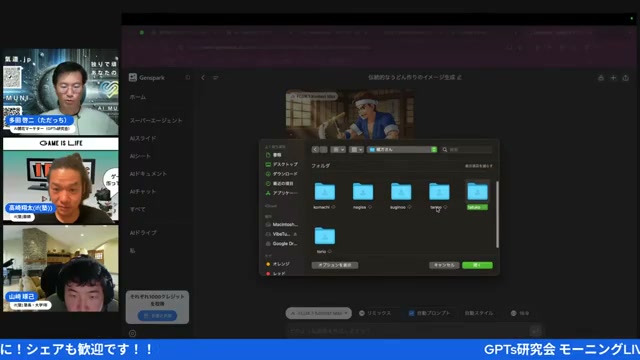Open the current folder path popup
Viewport: 640px width, 360px height.
tap(402, 150)
